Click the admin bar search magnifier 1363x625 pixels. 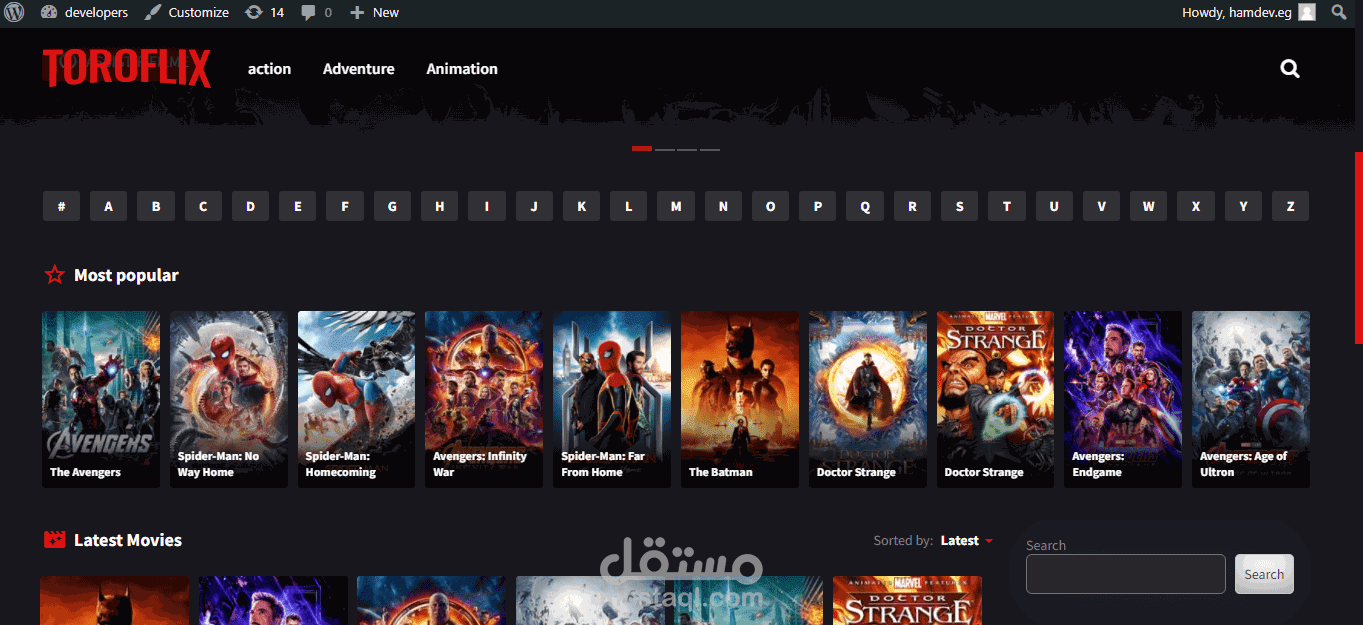click(1339, 12)
